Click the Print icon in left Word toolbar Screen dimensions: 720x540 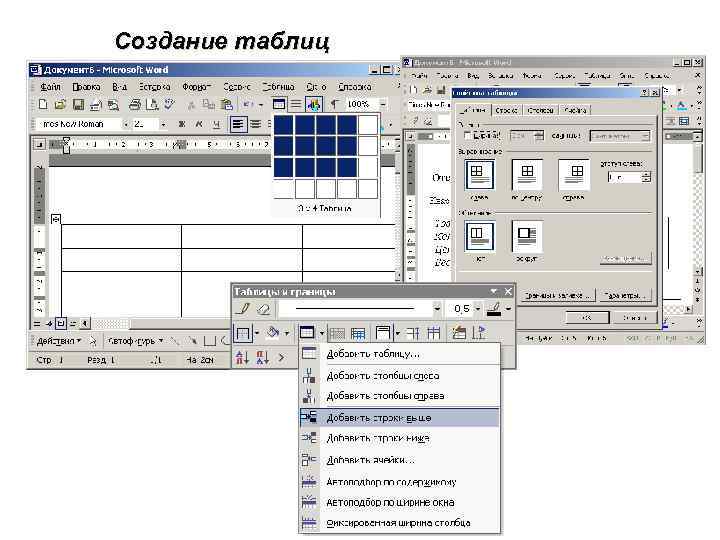(134, 105)
